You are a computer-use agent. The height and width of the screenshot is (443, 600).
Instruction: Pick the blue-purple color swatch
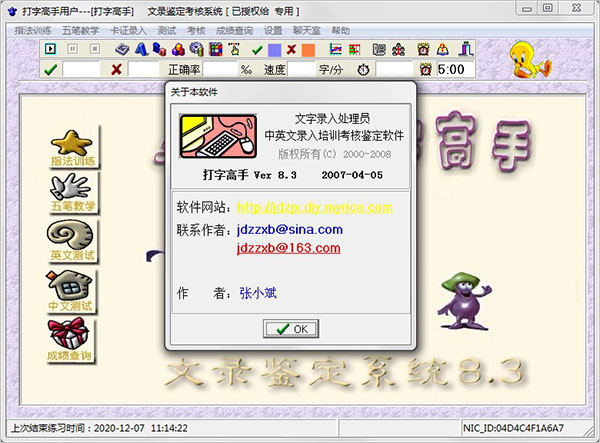point(274,50)
